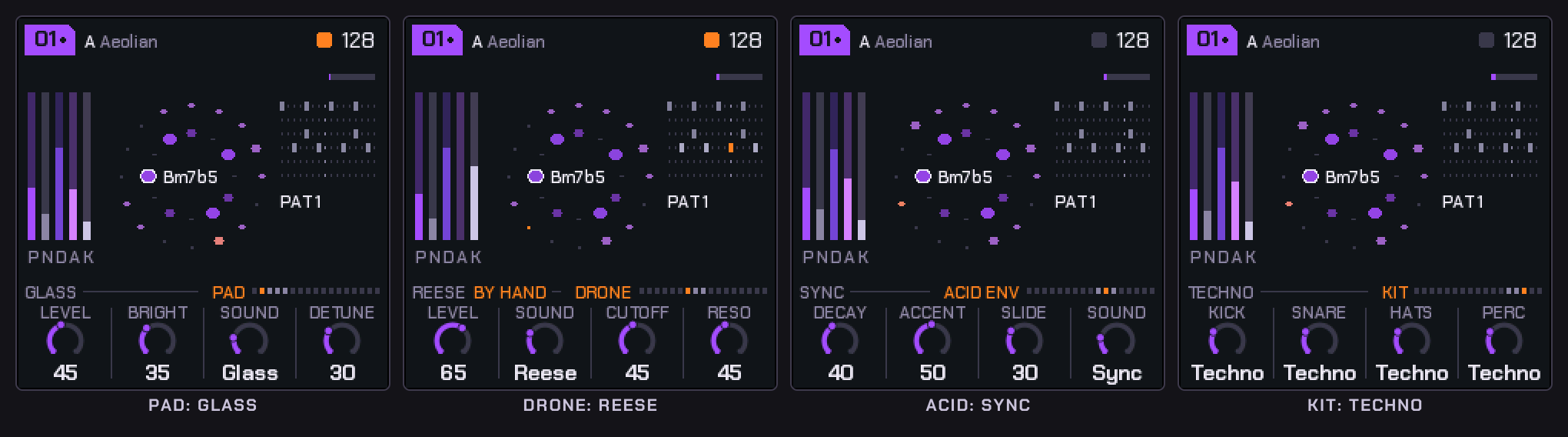Click the RESO knob in Drone Reese

[729, 339]
